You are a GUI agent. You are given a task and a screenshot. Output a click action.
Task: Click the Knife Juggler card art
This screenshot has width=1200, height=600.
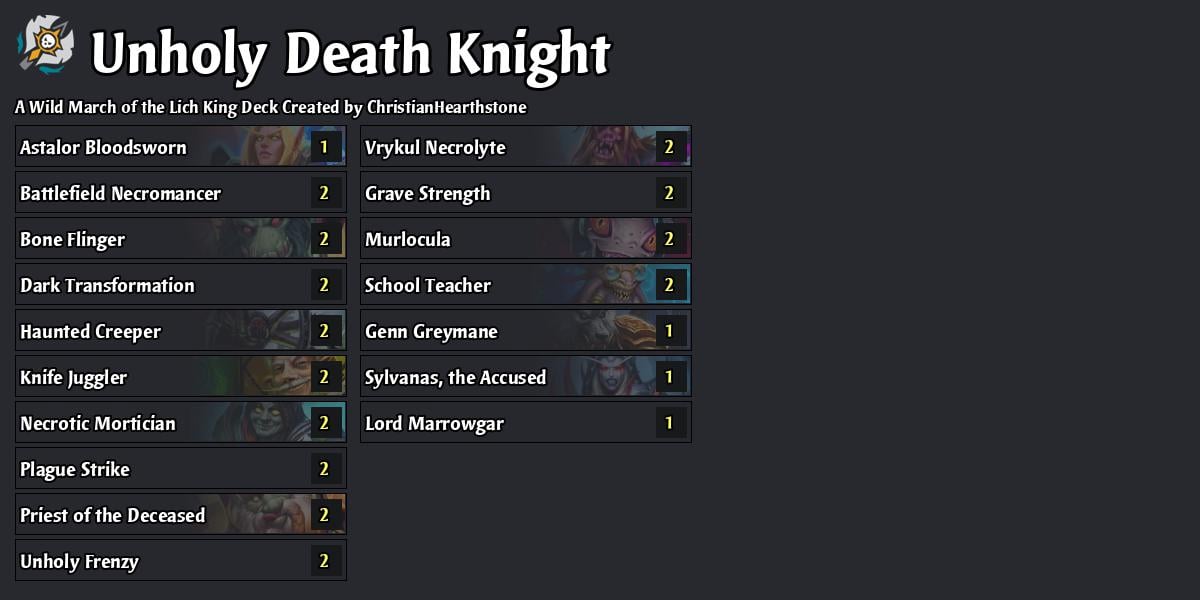pos(290,376)
